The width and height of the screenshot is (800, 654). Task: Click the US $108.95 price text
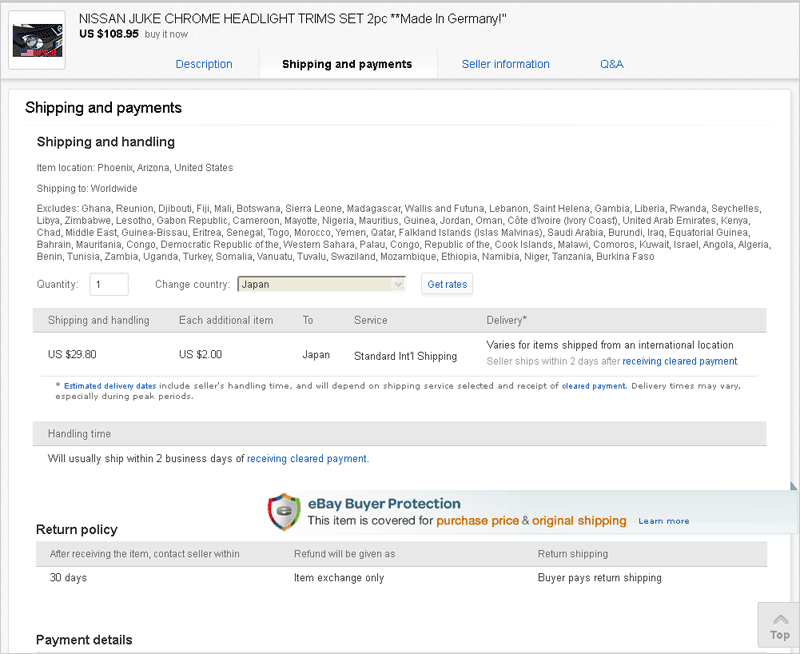point(109,34)
